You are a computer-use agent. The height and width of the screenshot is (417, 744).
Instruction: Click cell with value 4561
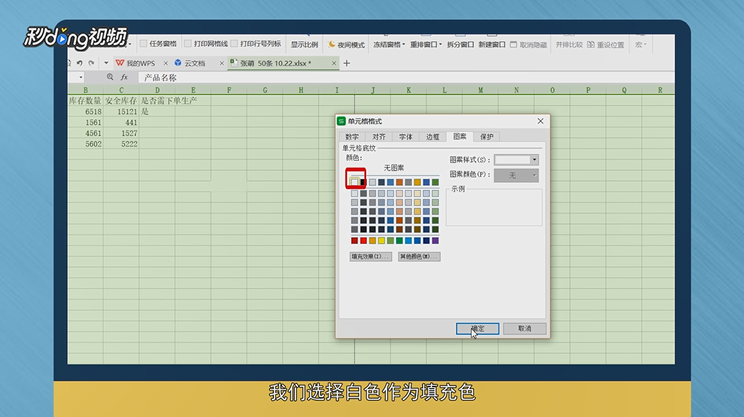pyautogui.click(x=85, y=133)
